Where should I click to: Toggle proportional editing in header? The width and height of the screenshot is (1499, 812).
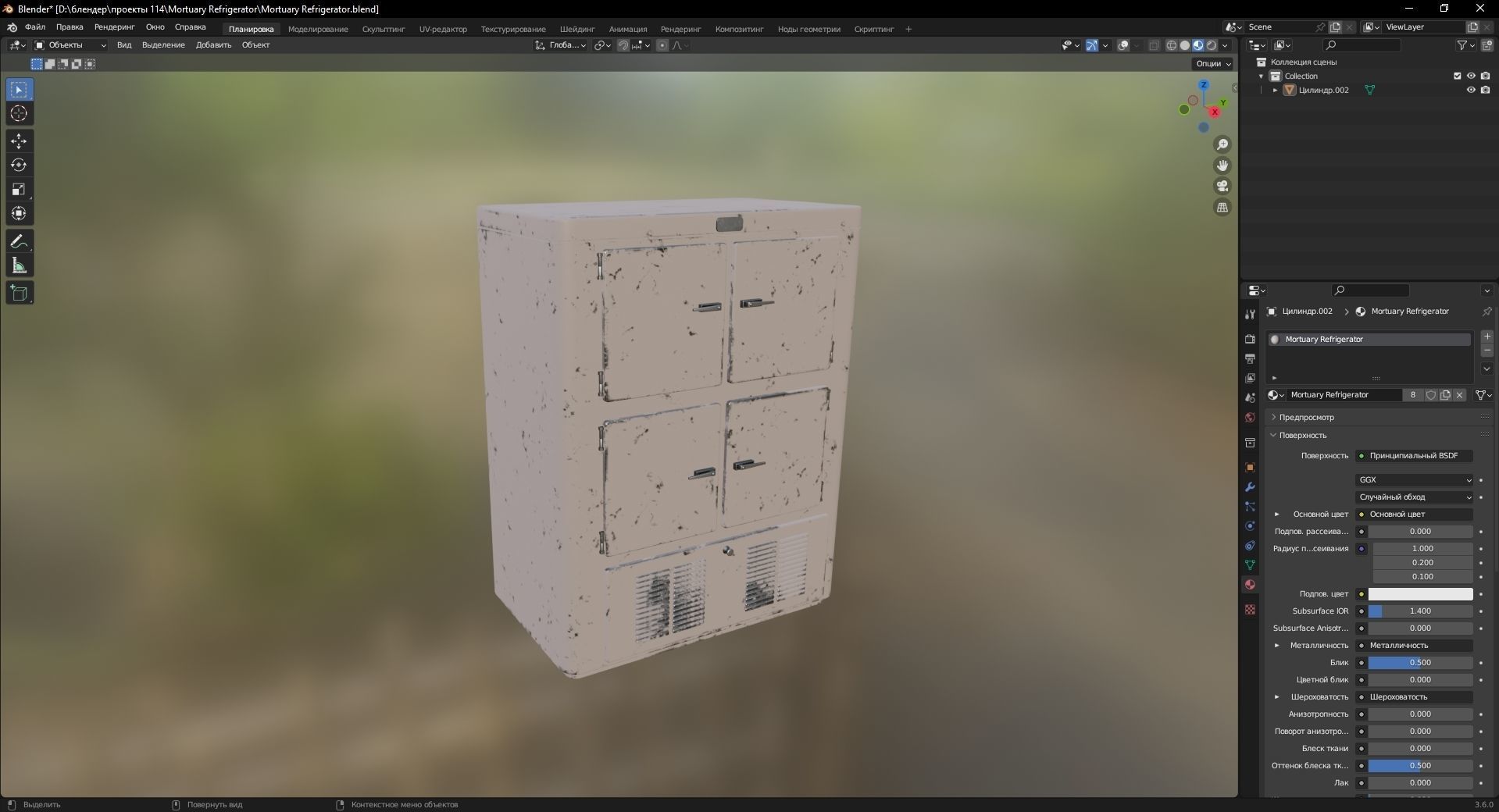pos(662,45)
